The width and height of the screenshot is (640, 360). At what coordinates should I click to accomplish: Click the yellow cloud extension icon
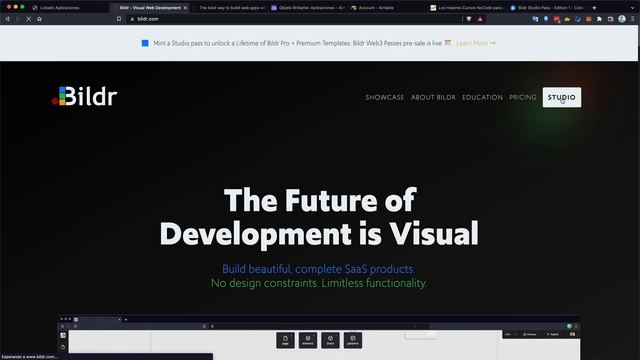(x=567, y=19)
